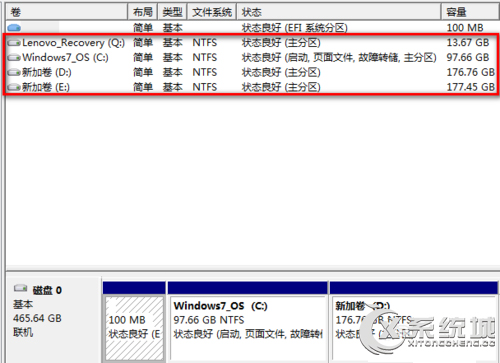Image resolution: width=500 pixels, height=363 pixels.
Task: Select the 新加卷 (D:) name in volume list
Action: point(47,72)
